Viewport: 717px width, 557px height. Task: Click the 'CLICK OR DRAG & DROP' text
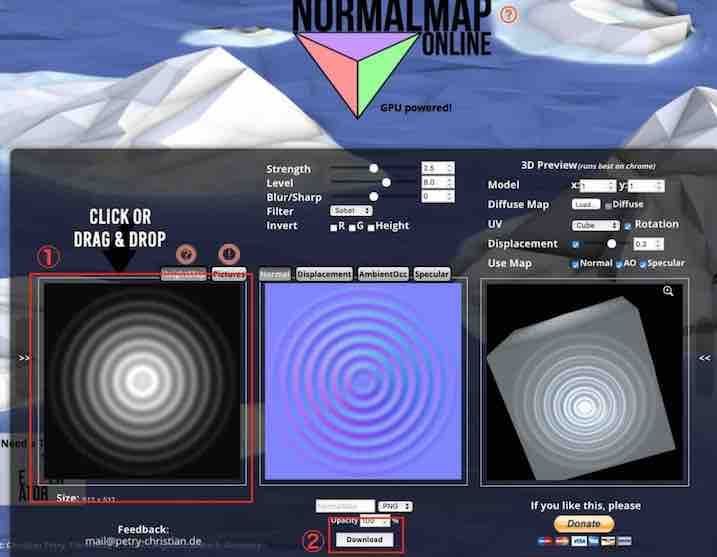[120, 228]
